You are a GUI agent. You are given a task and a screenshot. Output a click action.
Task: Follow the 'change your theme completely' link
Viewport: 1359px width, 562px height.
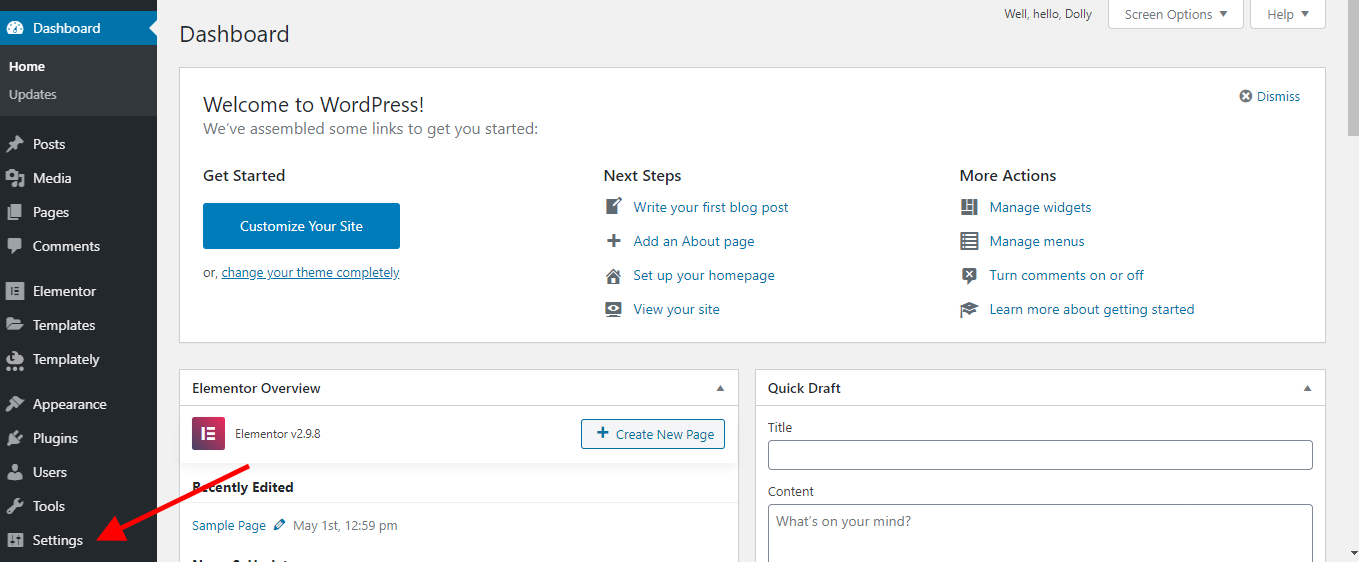(310, 273)
